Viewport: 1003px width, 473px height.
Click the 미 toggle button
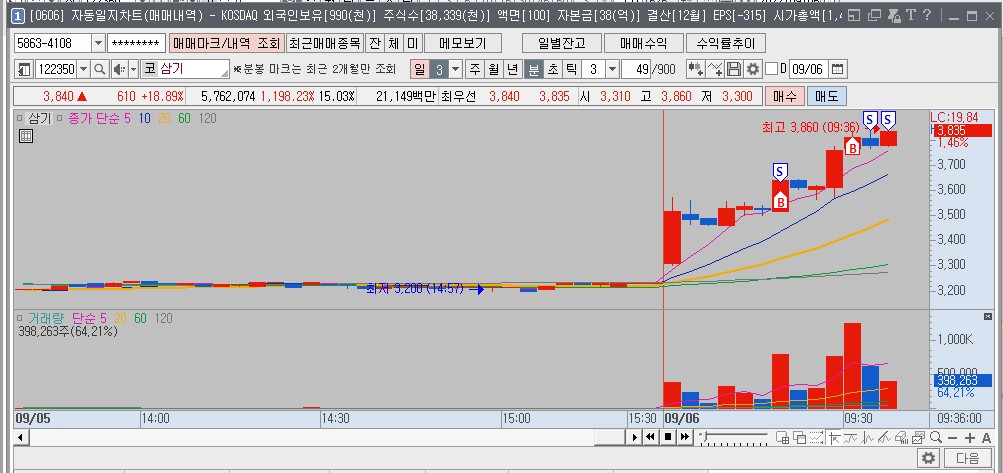[413, 44]
